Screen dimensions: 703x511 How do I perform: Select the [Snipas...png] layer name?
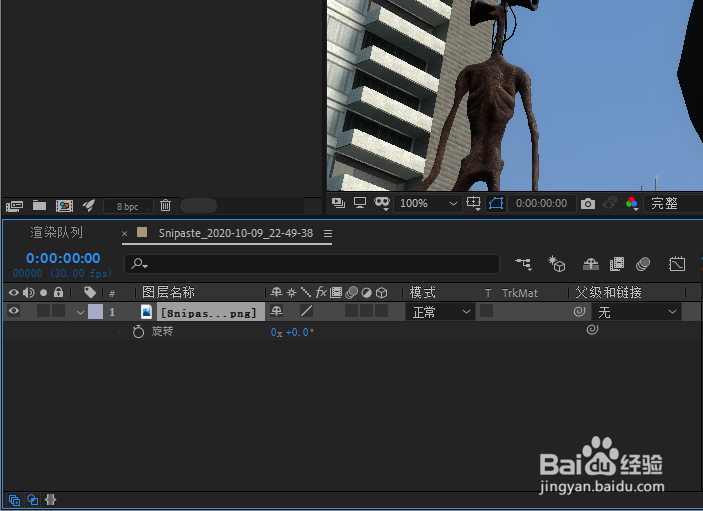pyautogui.click(x=209, y=313)
